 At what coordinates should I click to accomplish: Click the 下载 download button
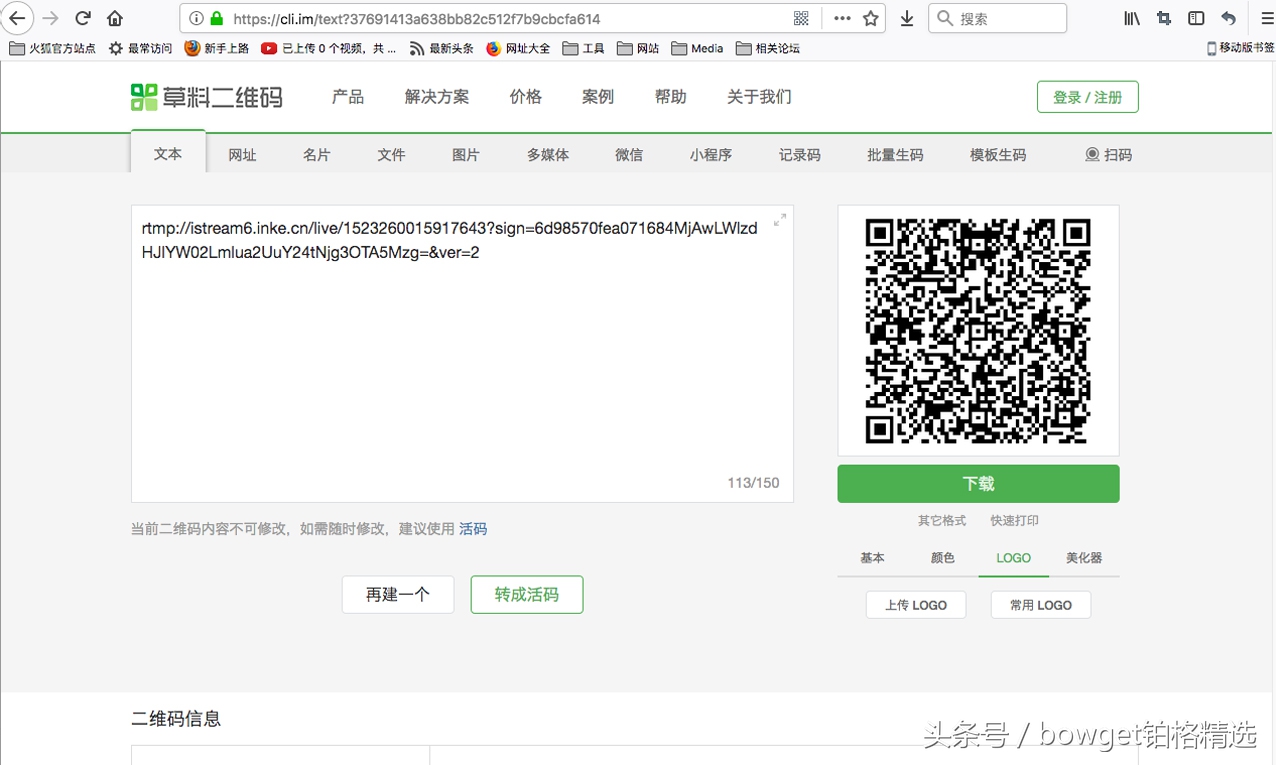[x=977, y=483]
